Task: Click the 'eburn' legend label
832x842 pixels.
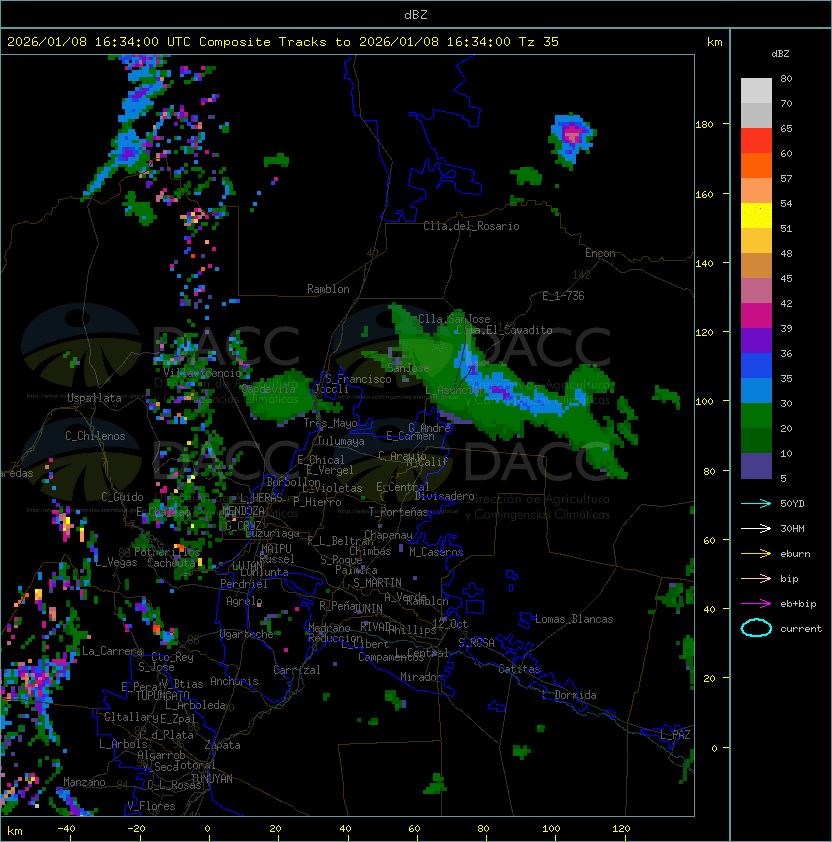Action: [x=795, y=554]
